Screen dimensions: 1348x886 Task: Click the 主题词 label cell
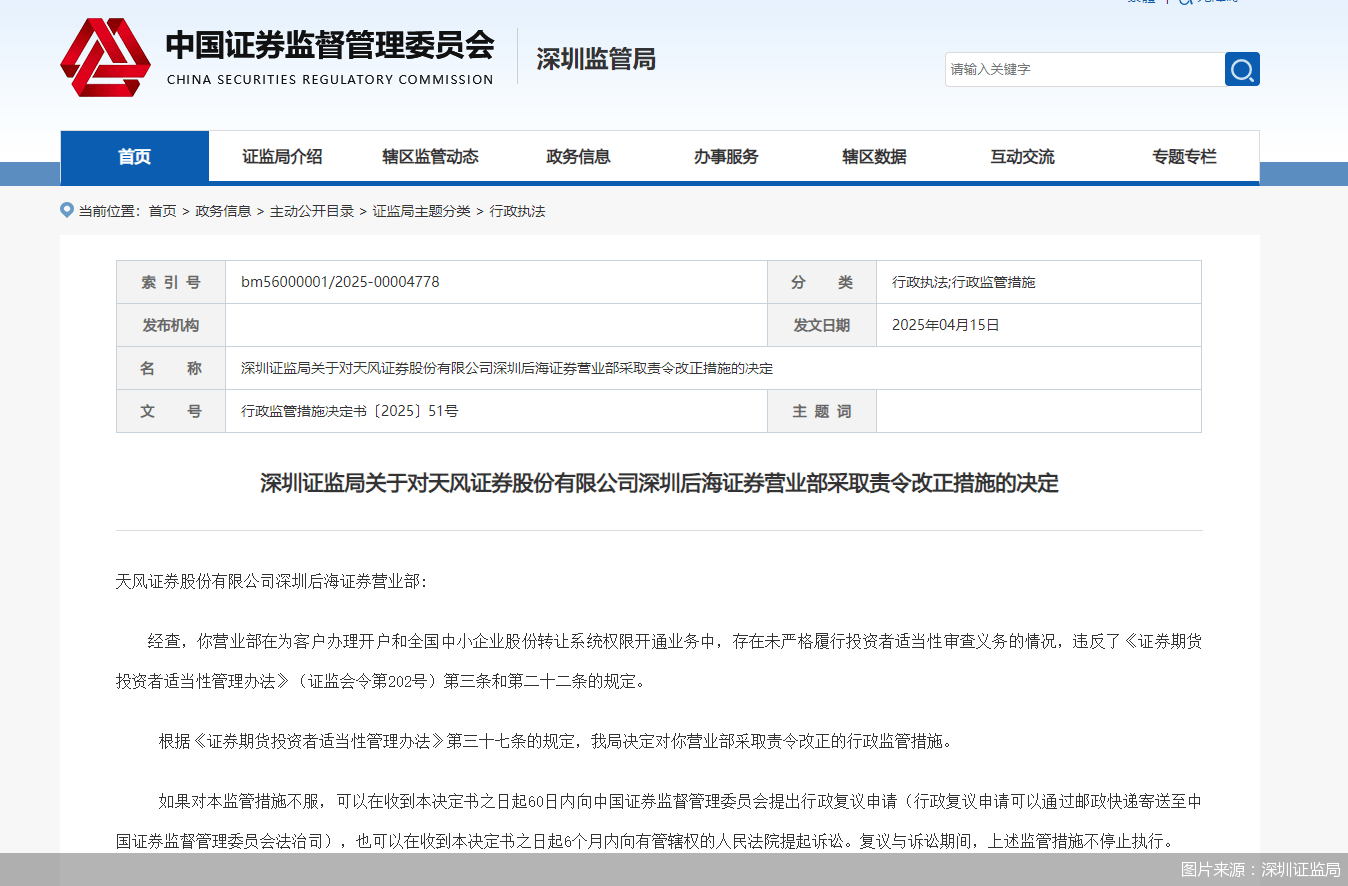[822, 411]
